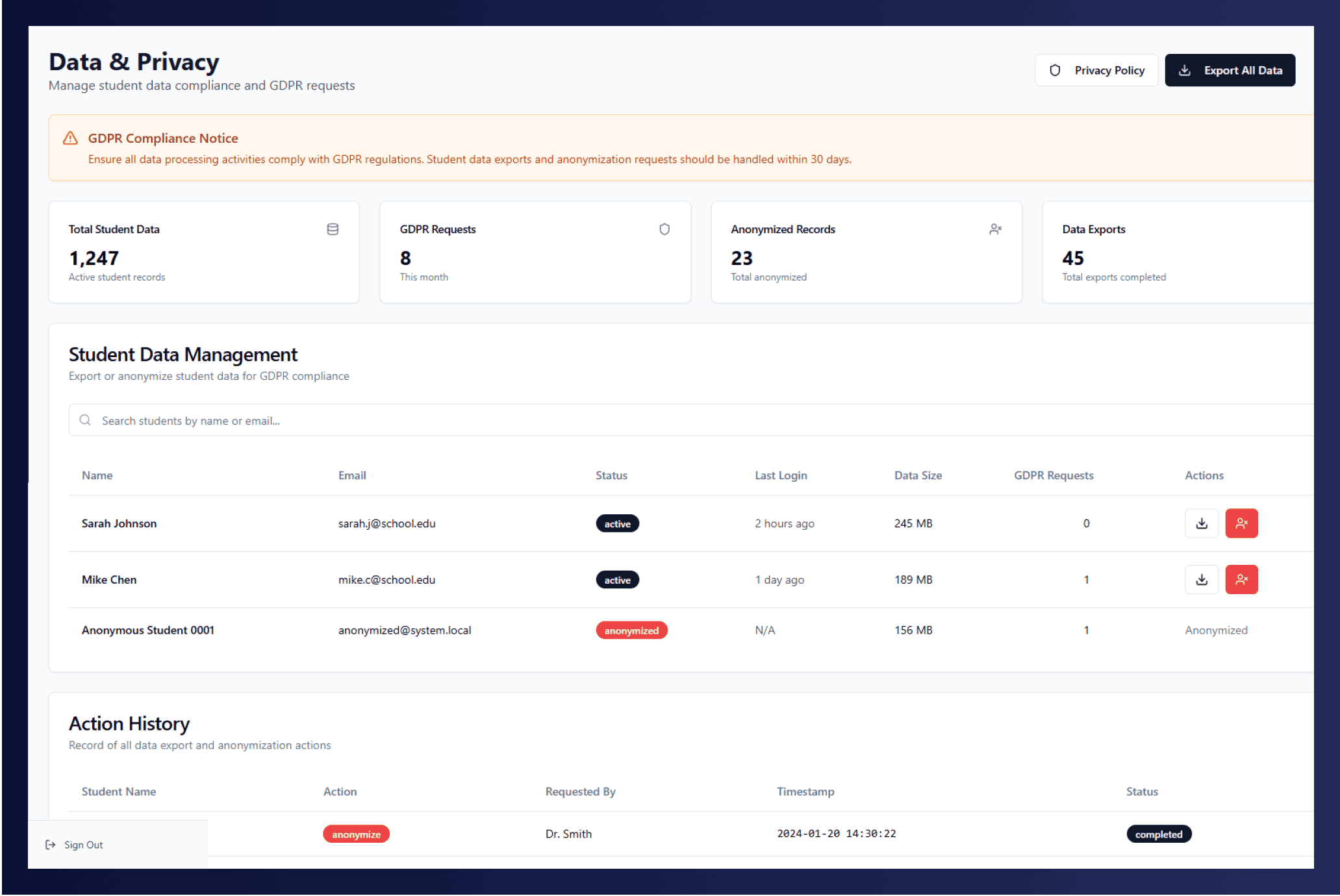Click the Student Data Management heading
This screenshot has height=896, width=1340.
pyautogui.click(x=183, y=355)
